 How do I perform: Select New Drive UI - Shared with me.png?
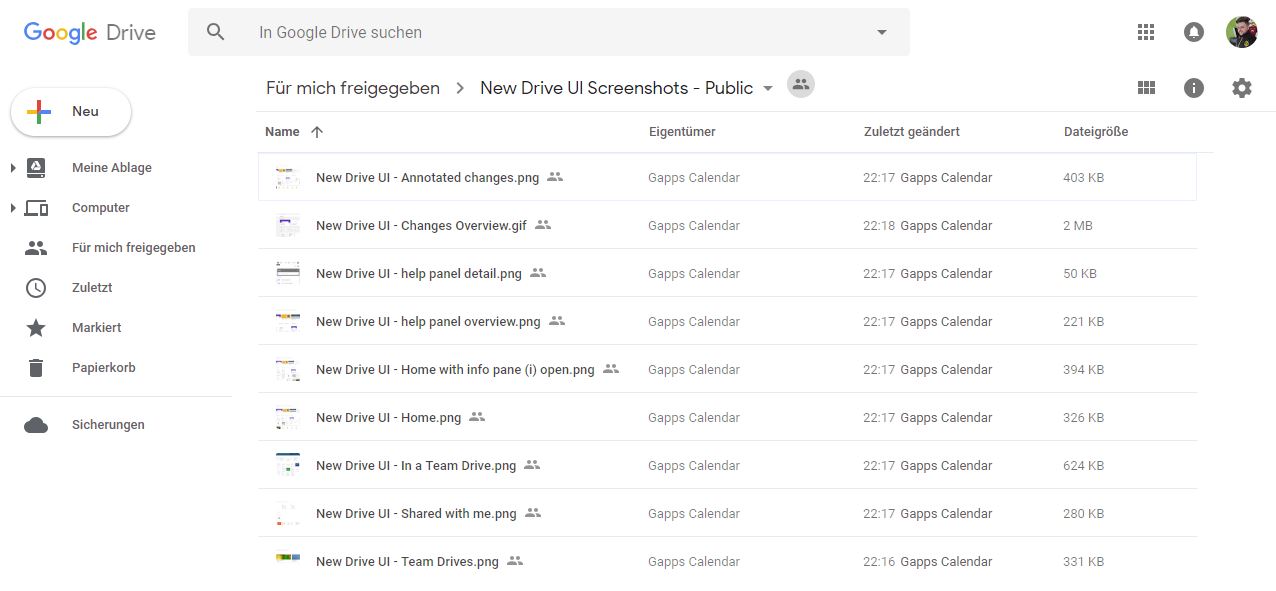click(416, 513)
